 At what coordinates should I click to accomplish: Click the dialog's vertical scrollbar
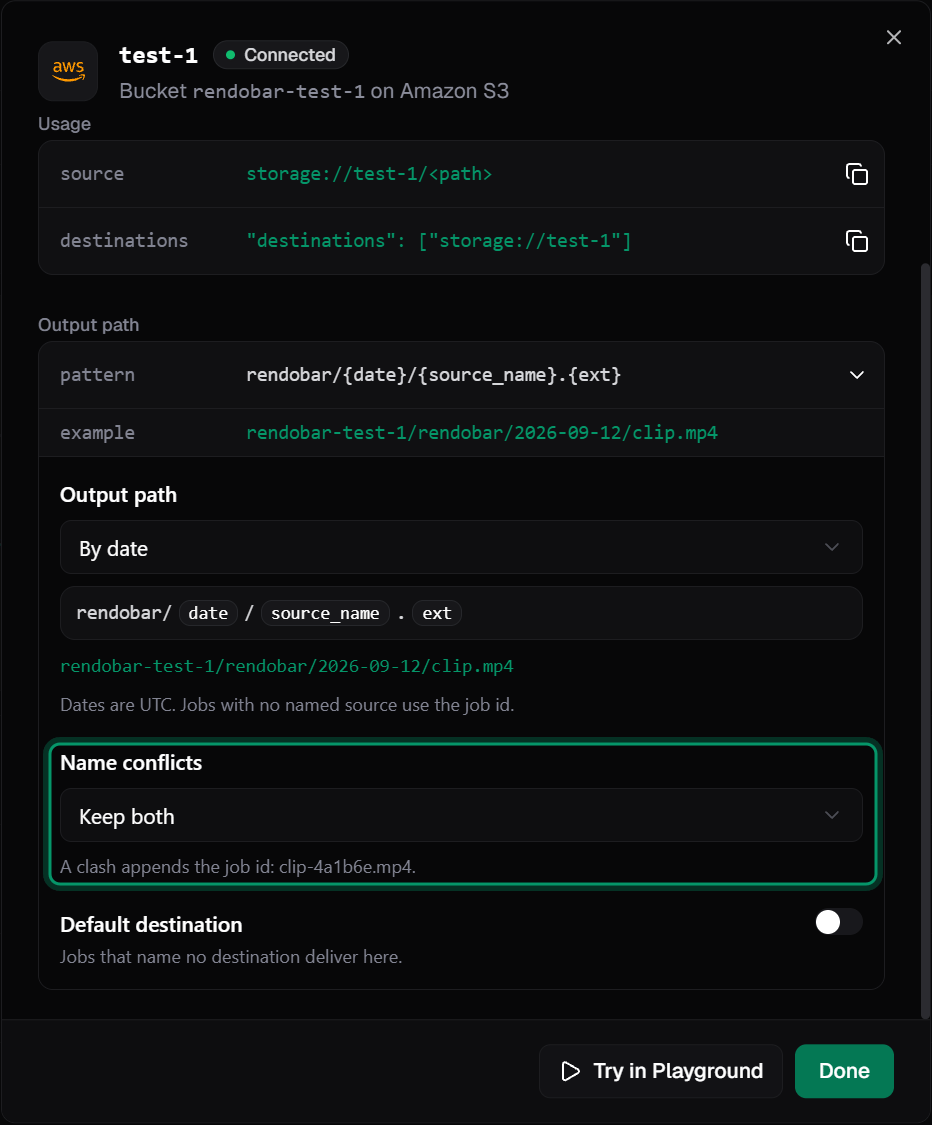926,639
